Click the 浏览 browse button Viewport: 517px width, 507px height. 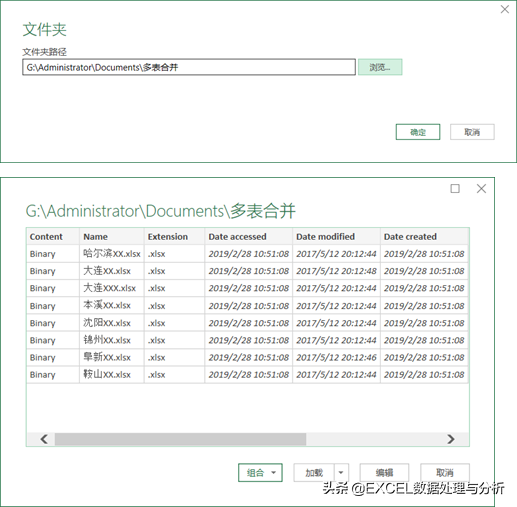pyautogui.click(x=380, y=67)
